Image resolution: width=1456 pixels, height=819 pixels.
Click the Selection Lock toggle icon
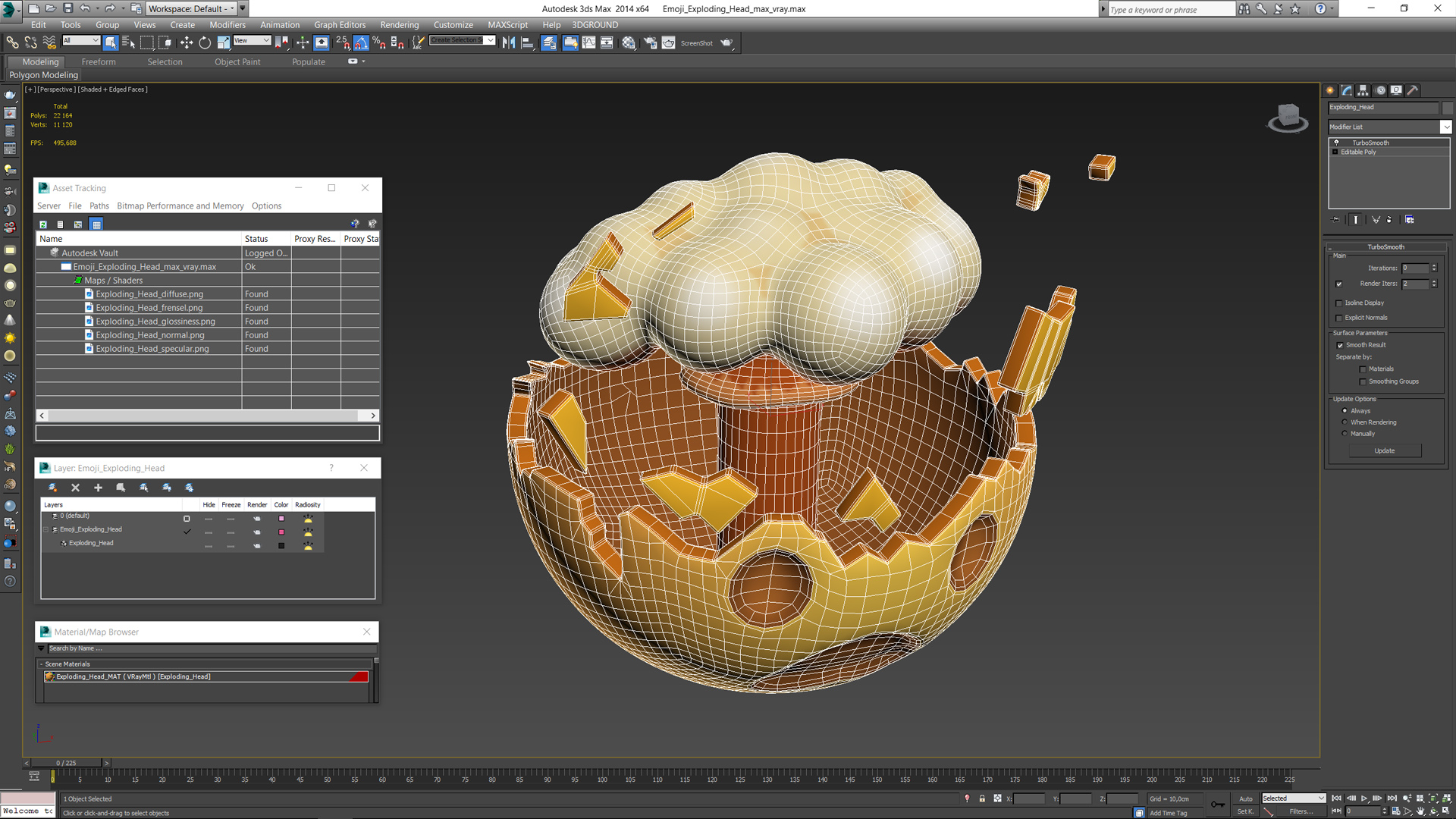click(982, 799)
